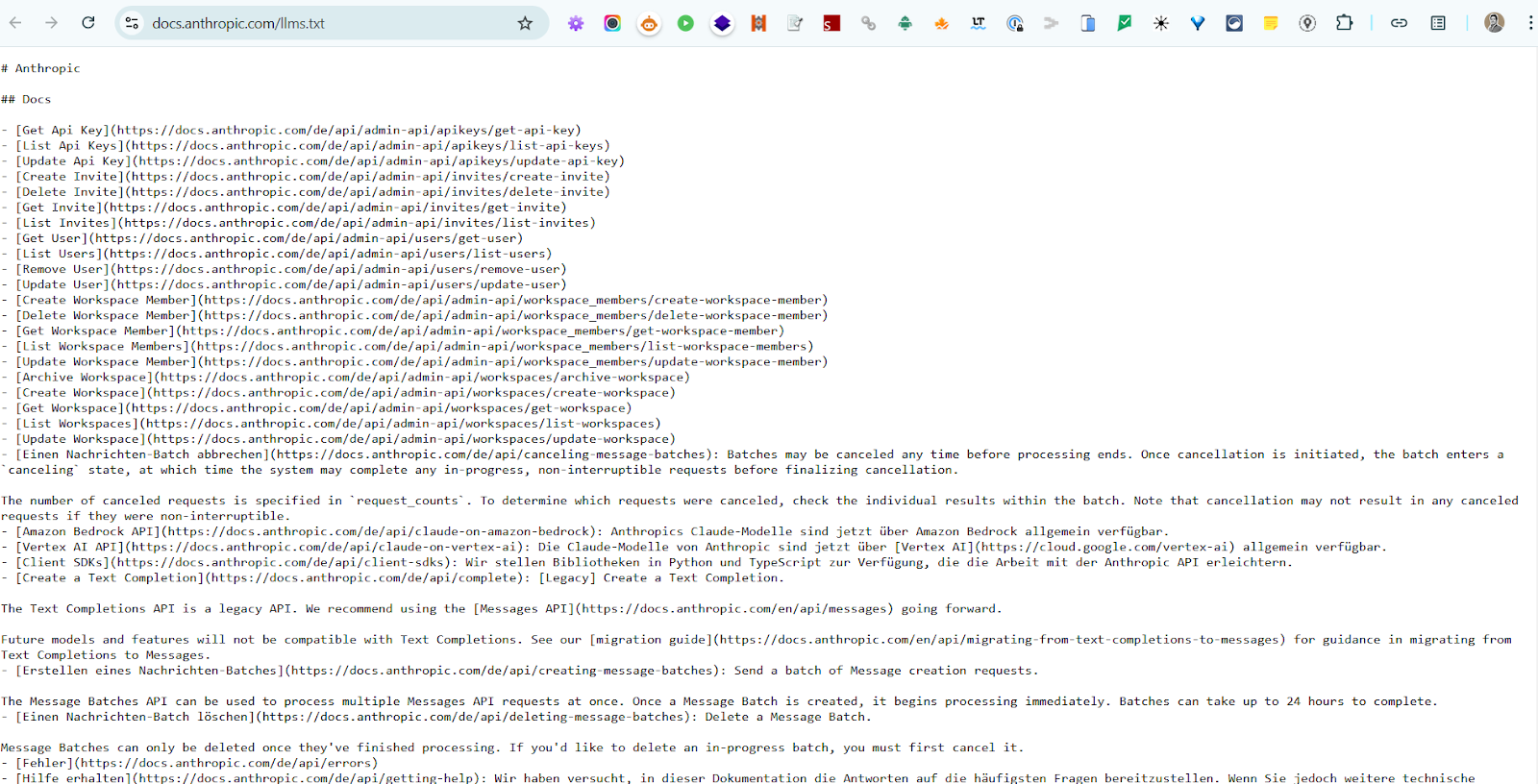
Task: Click the '[Get Api Key]' entry line
Action: tap(291, 130)
